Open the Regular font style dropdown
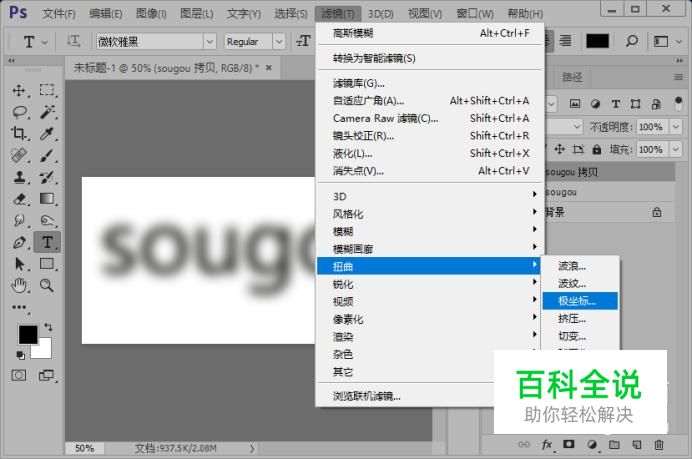The height and width of the screenshot is (459, 692). [x=279, y=41]
